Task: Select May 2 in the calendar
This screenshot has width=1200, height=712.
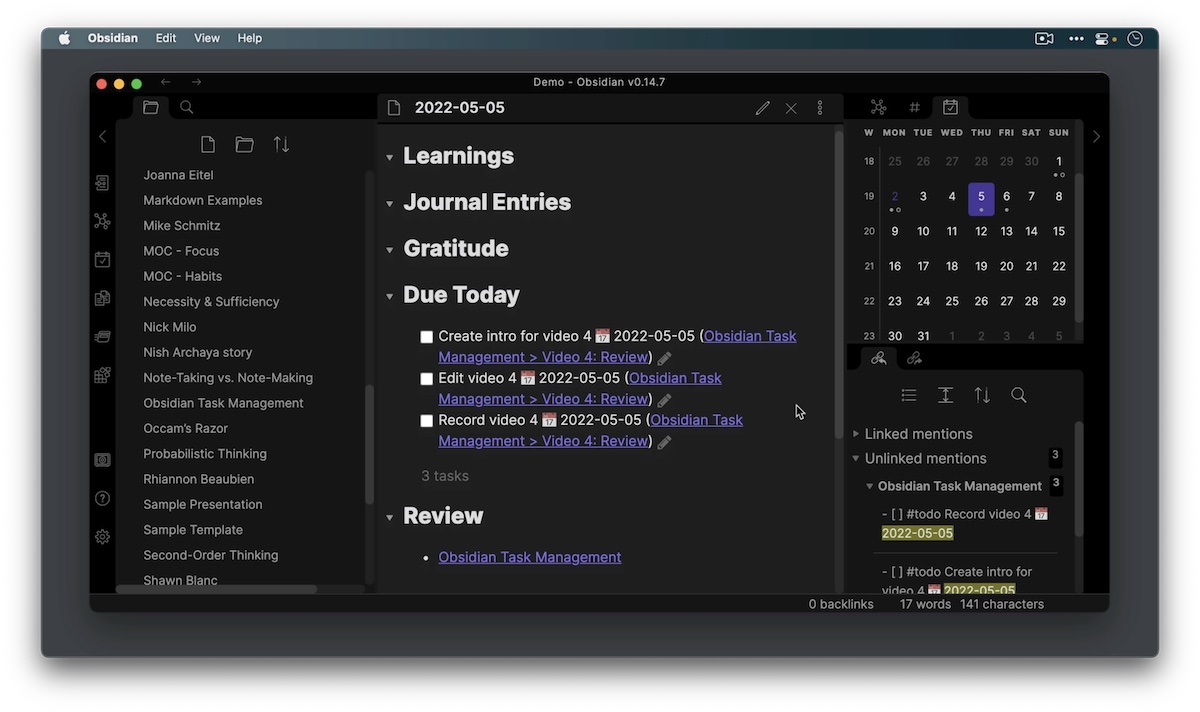Action: click(895, 197)
